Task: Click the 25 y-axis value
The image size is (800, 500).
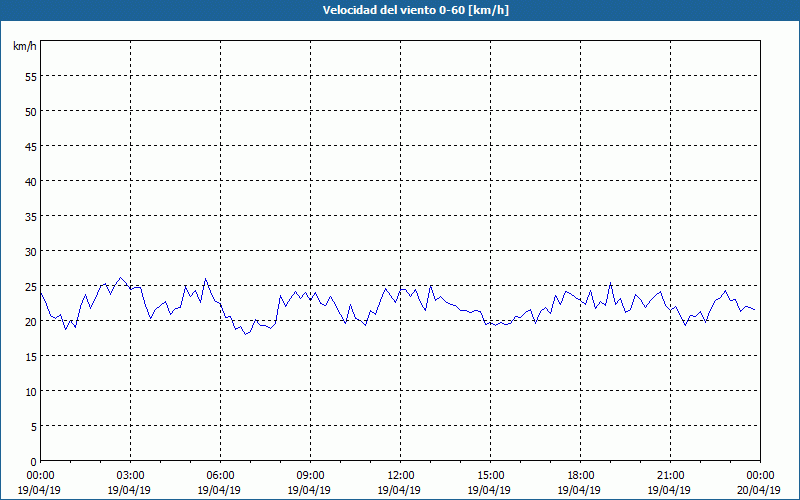Action: click(x=31, y=287)
